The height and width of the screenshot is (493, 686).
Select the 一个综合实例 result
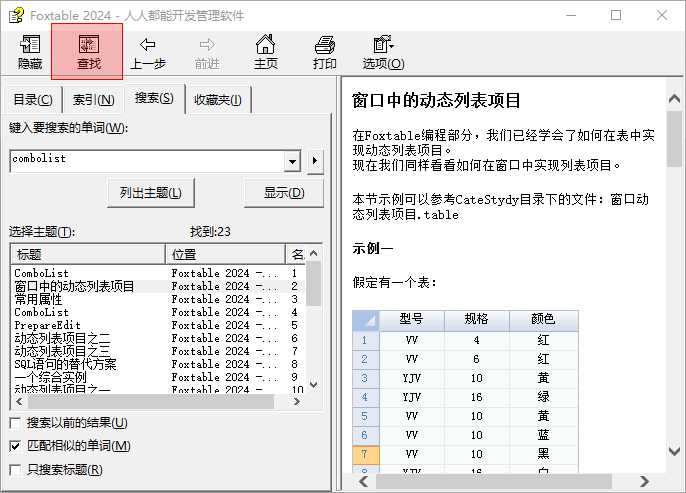point(158,377)
